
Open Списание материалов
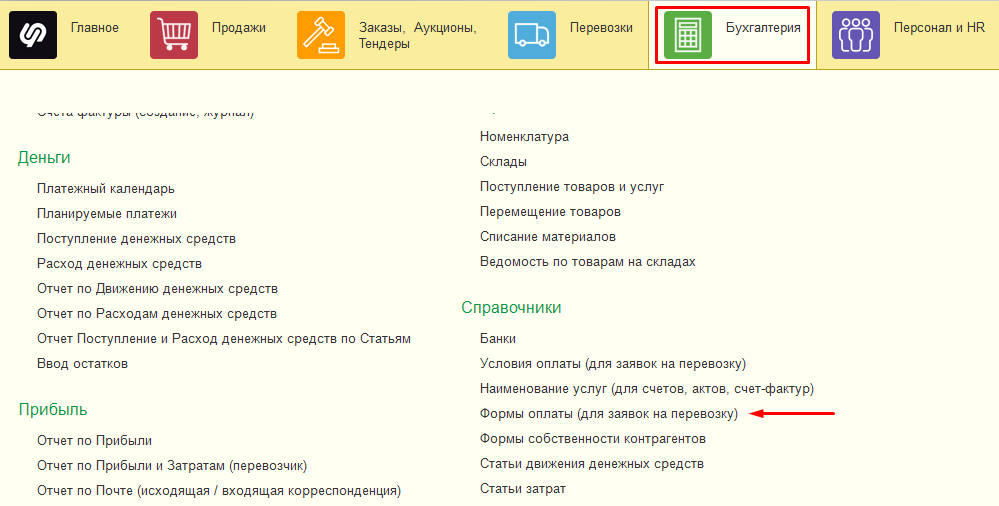point(548,236)
